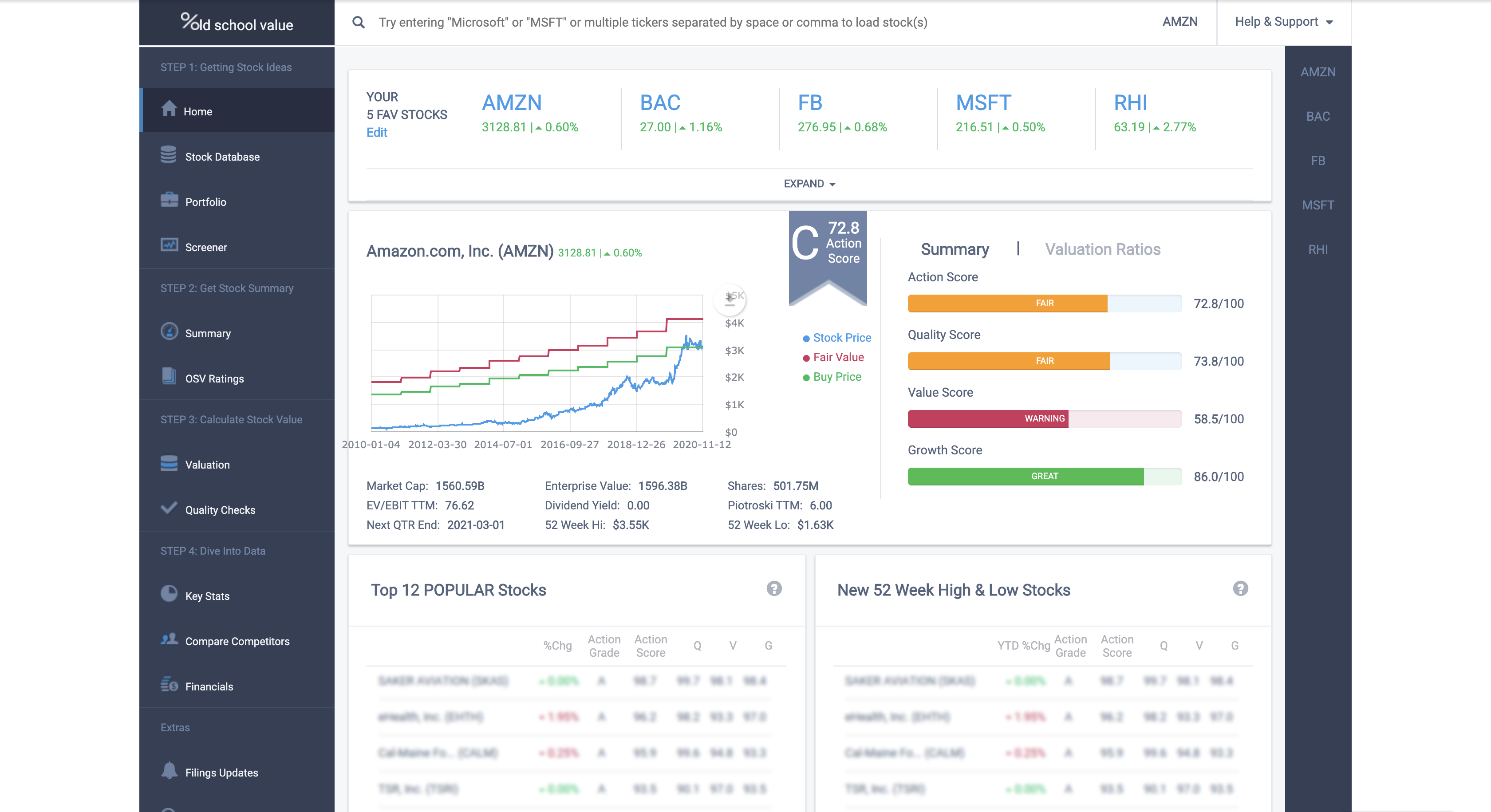Click the Value Score WARNING progress bar

(x=1044, y=418)
